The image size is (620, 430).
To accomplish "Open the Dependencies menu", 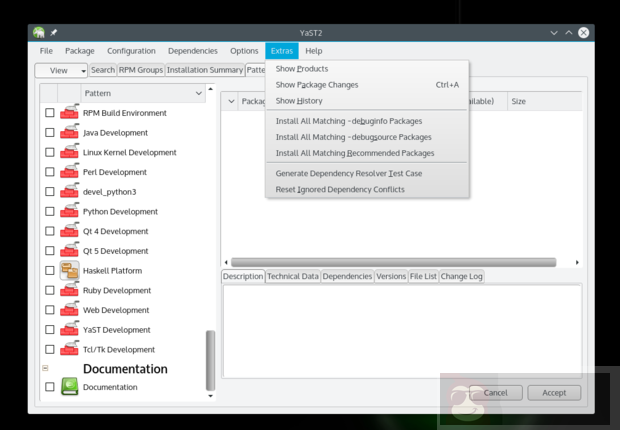I will (x=193, y=51).
